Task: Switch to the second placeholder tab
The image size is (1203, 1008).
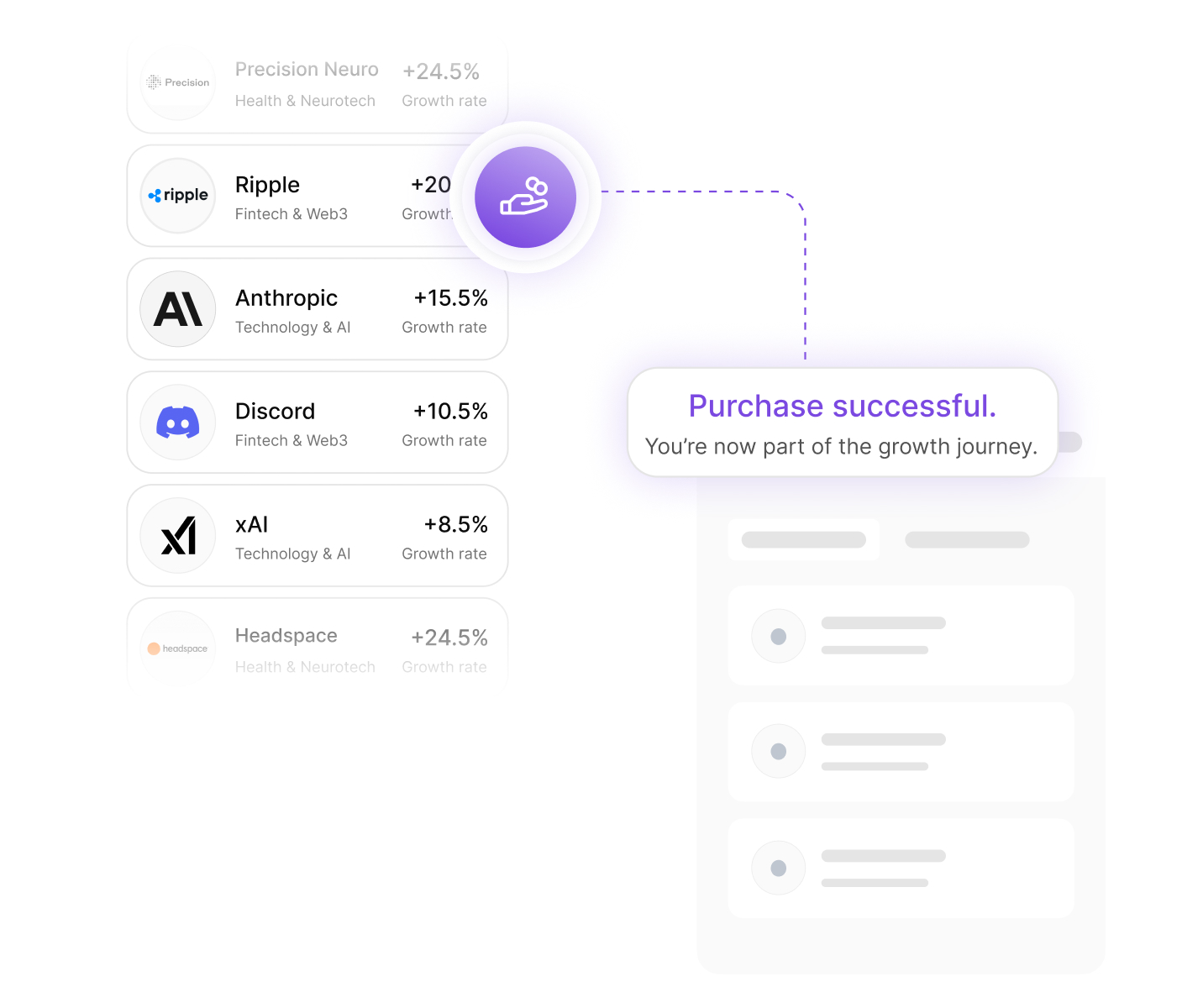Action: pos(967,539)
